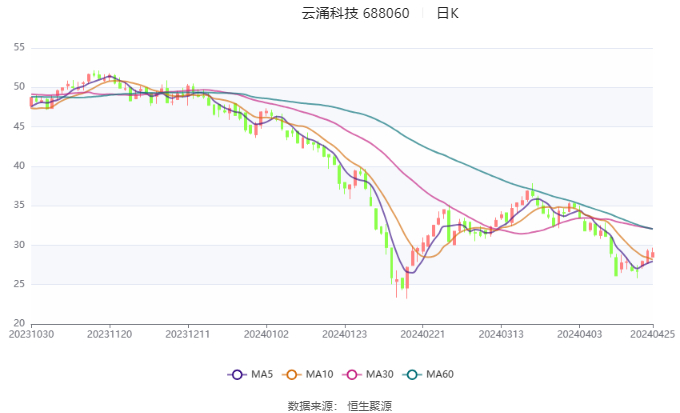Viewport: 680px width, 413px height.
Task: Select the 20231211 x-axis date
Action: (x=187, y=336)
